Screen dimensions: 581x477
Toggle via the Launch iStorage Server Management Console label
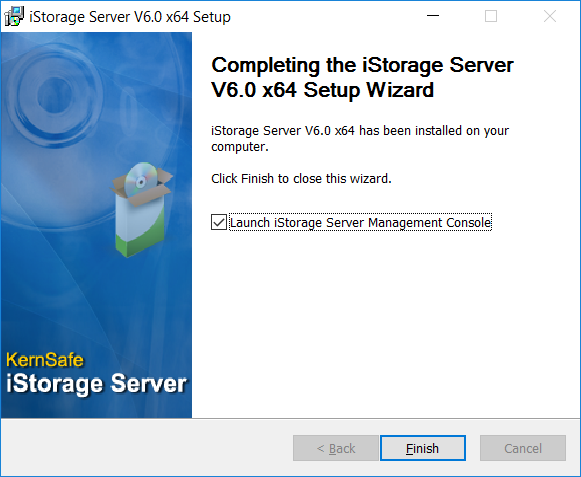(x=361, y=222)
